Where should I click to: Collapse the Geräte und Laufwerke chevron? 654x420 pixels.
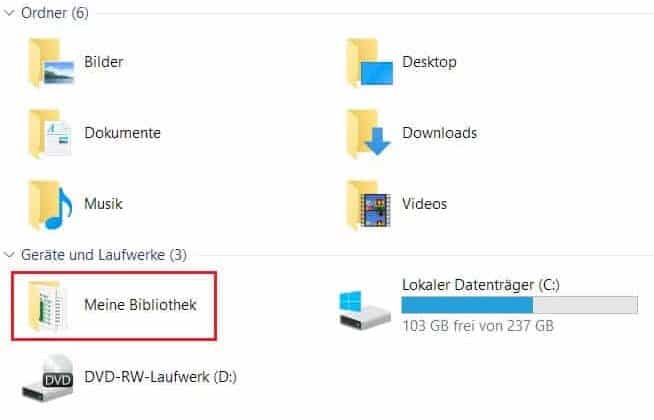click(x=9, y=254)
